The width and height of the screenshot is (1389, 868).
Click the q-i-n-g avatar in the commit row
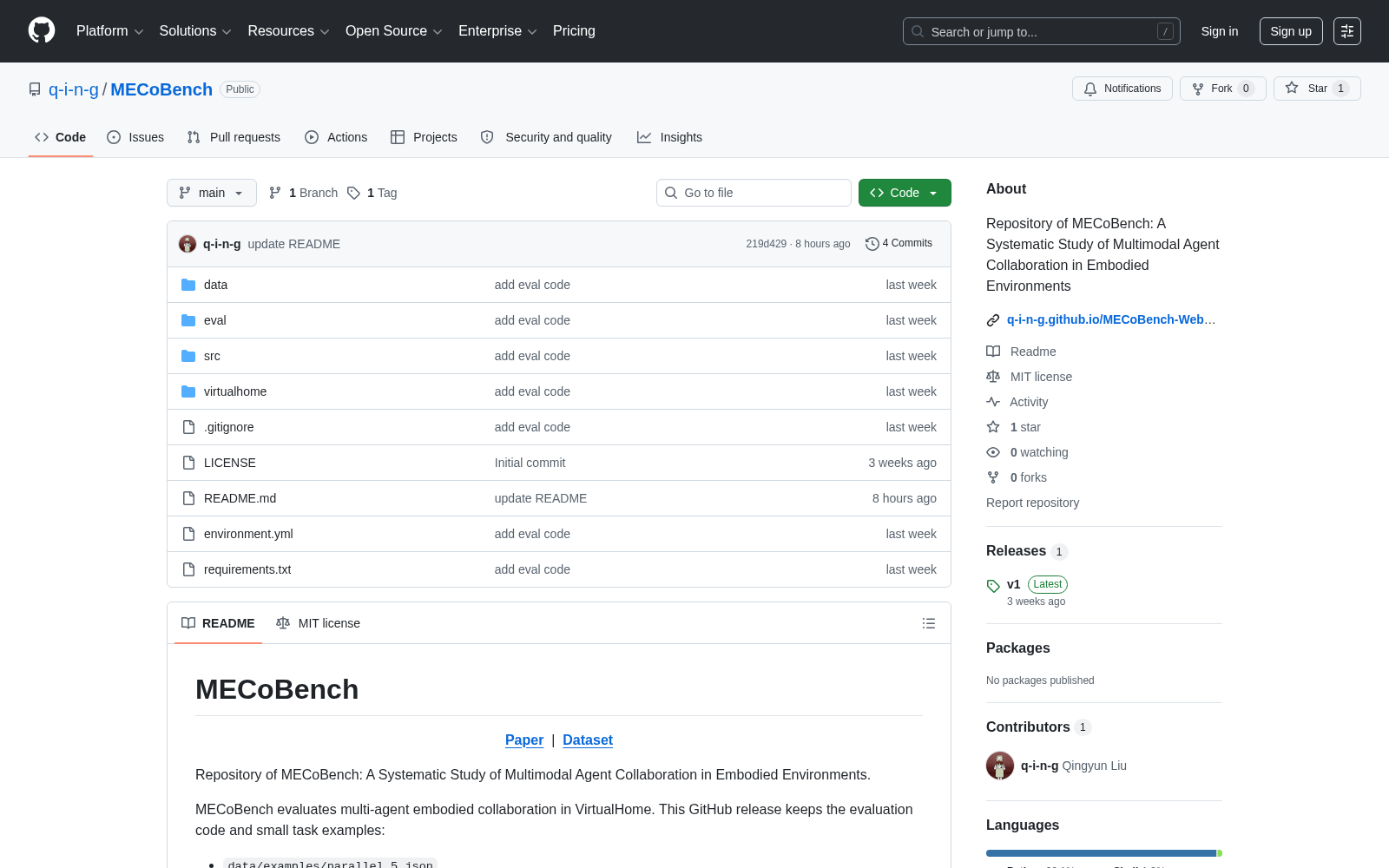(188, 244)
